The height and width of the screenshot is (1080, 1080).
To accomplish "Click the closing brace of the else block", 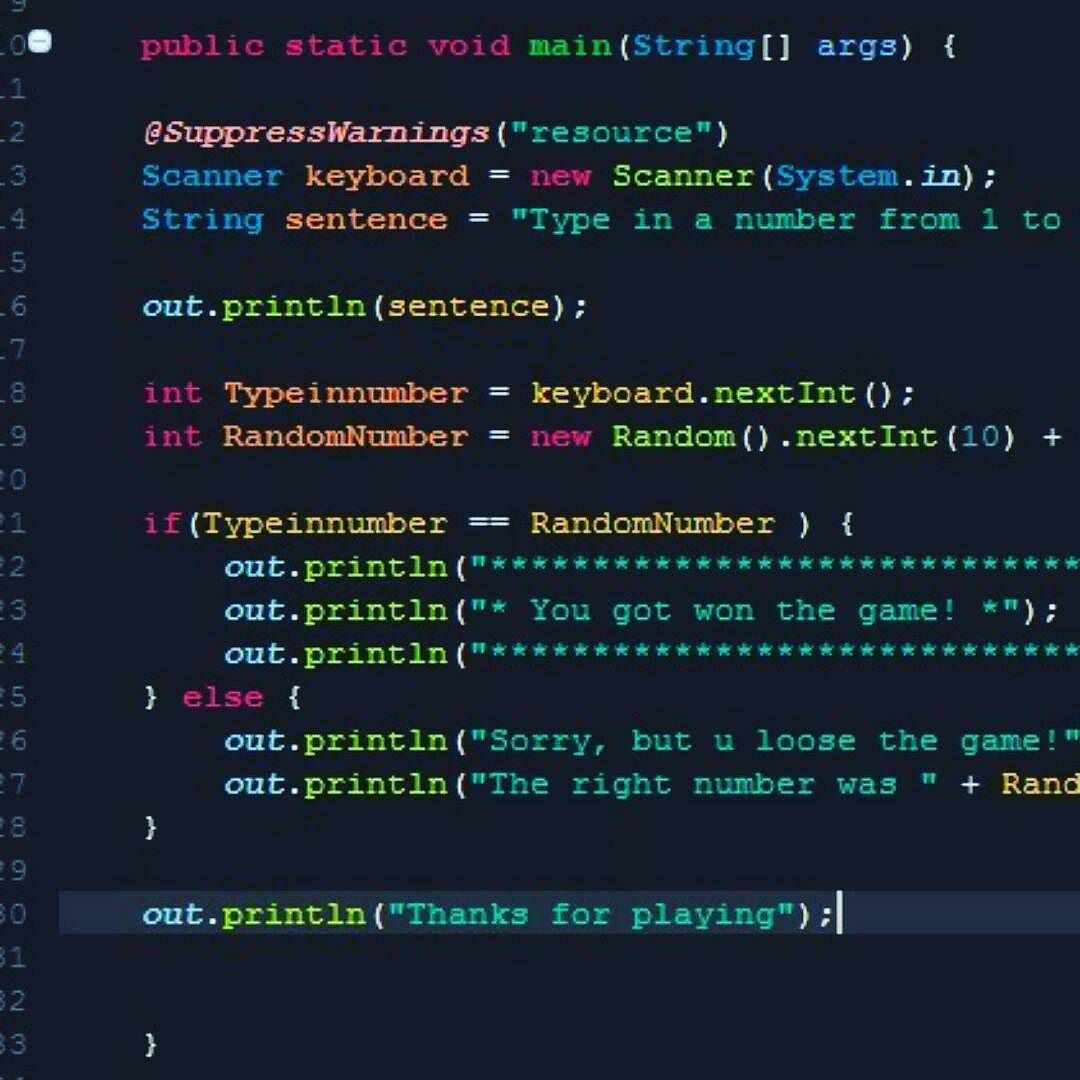I will pos(151,827).
